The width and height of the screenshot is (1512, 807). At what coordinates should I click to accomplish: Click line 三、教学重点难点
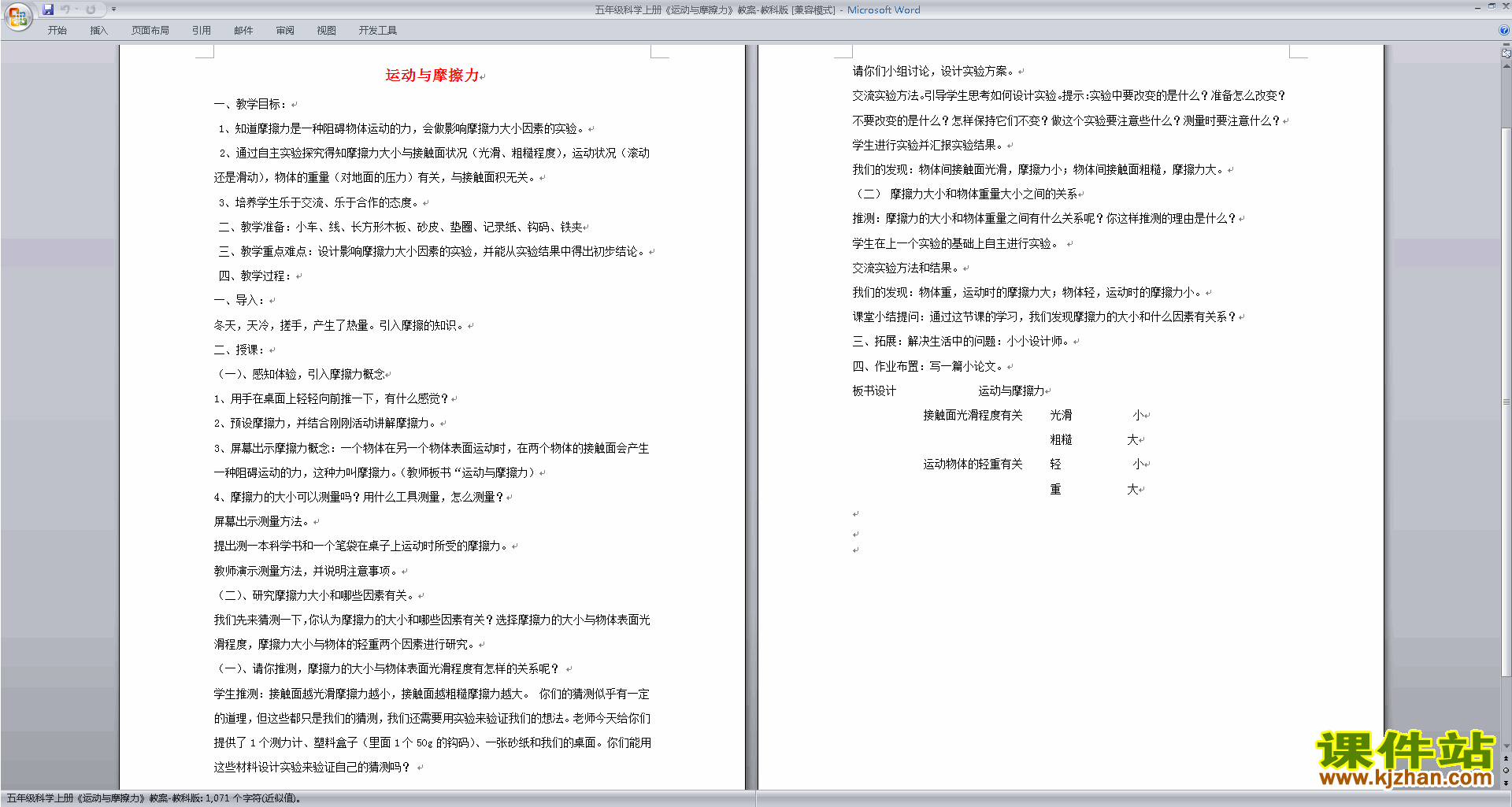click(x=433, y=251)
